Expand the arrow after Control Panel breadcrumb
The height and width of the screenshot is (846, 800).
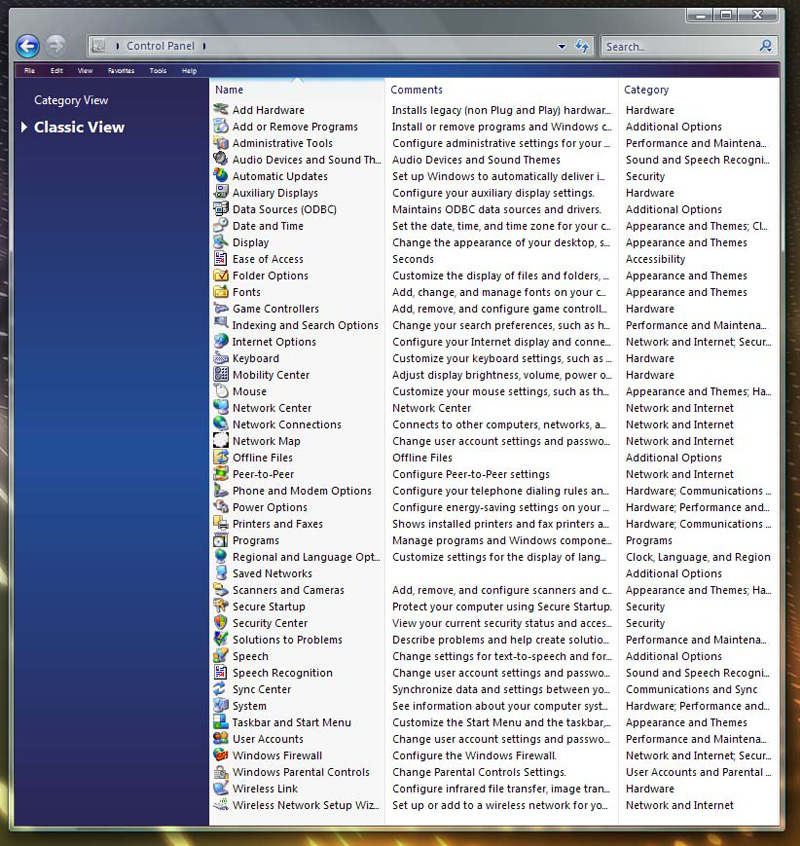point(204,46)
